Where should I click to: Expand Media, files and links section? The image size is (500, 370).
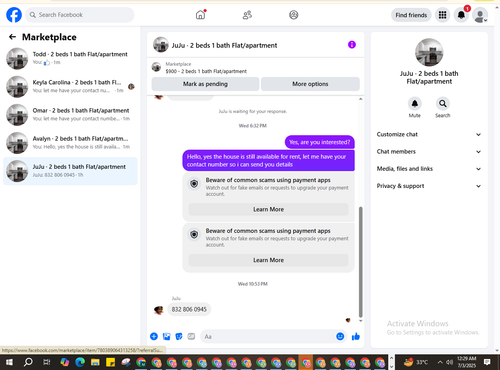(429, 169)
